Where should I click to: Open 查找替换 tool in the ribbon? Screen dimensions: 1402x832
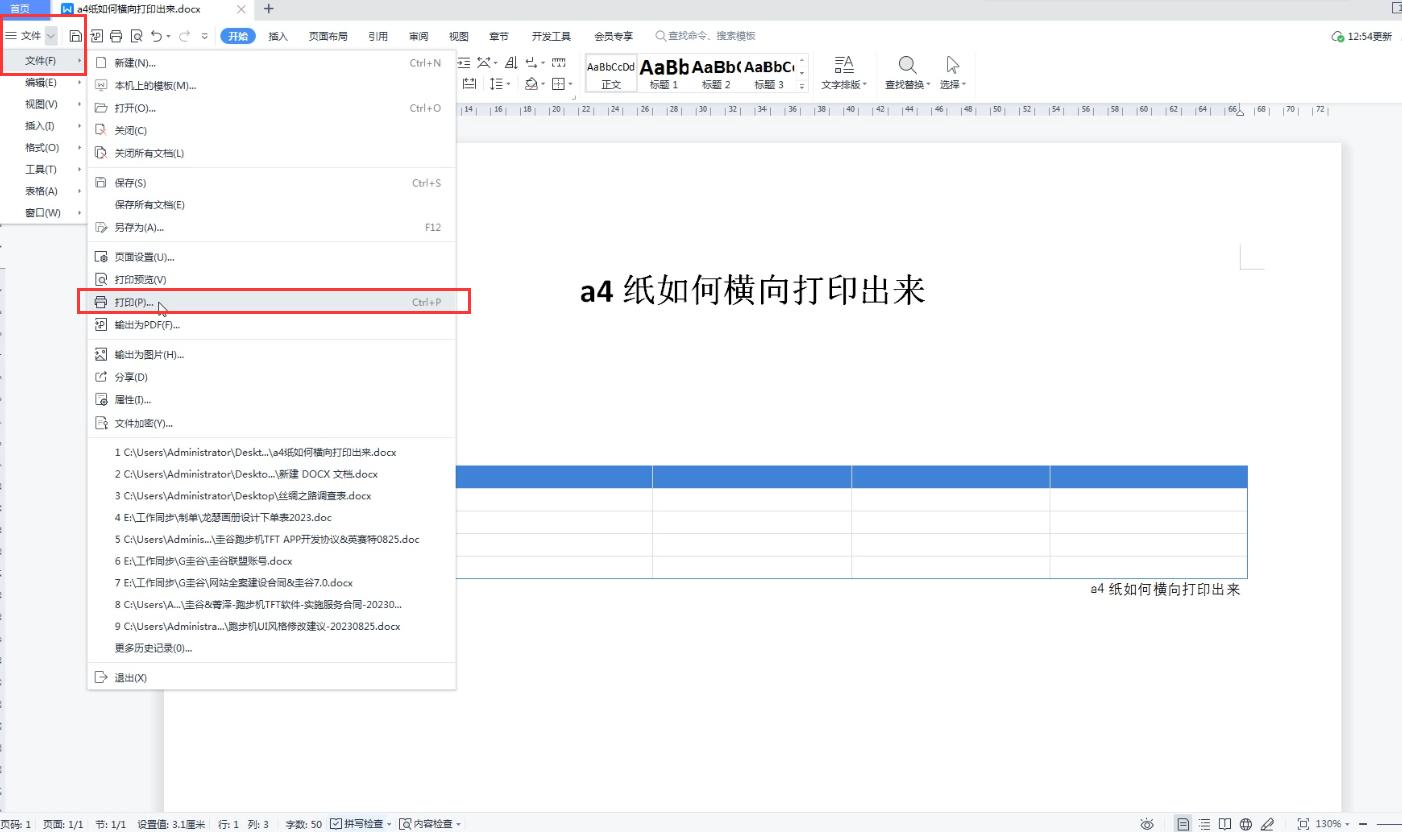pyautogui.click(x=905, y=70)
